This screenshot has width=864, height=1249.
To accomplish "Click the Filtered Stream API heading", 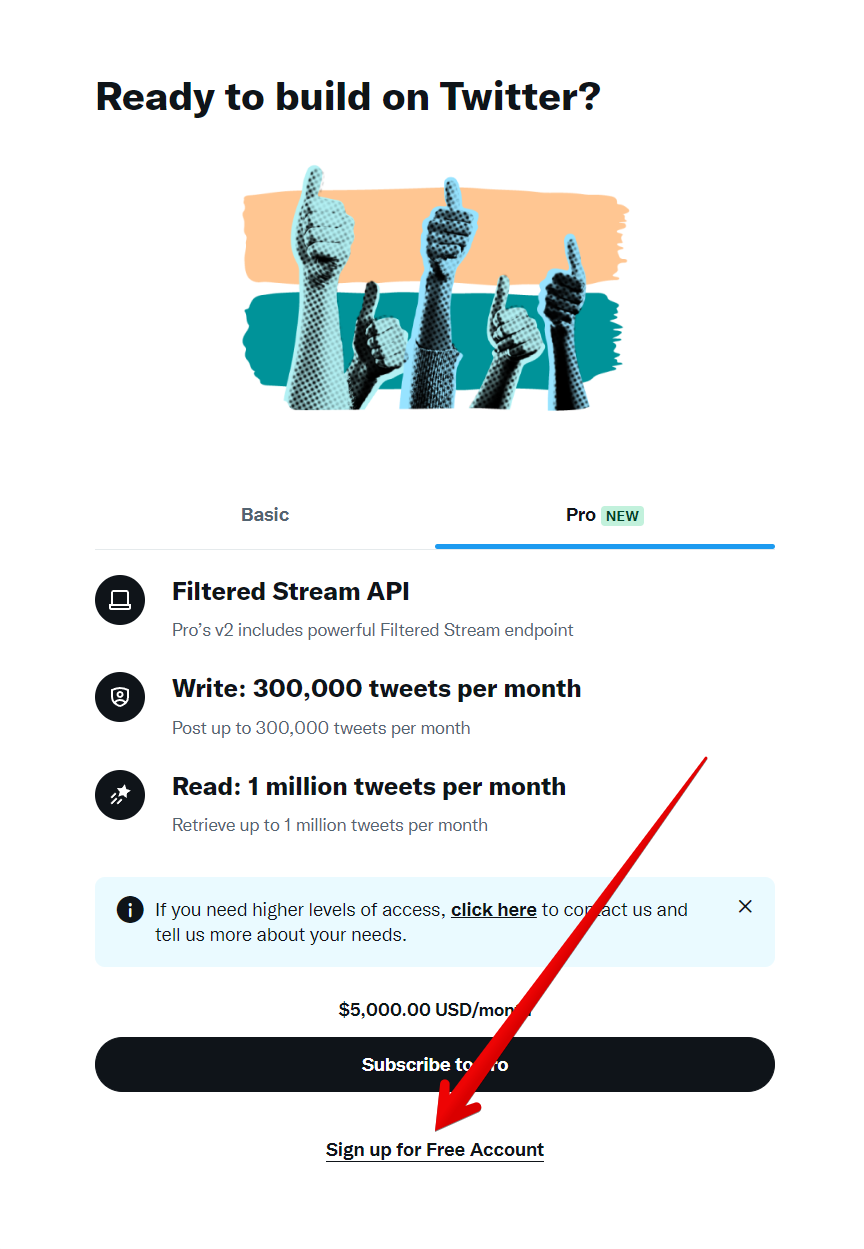I will [291, 592].
